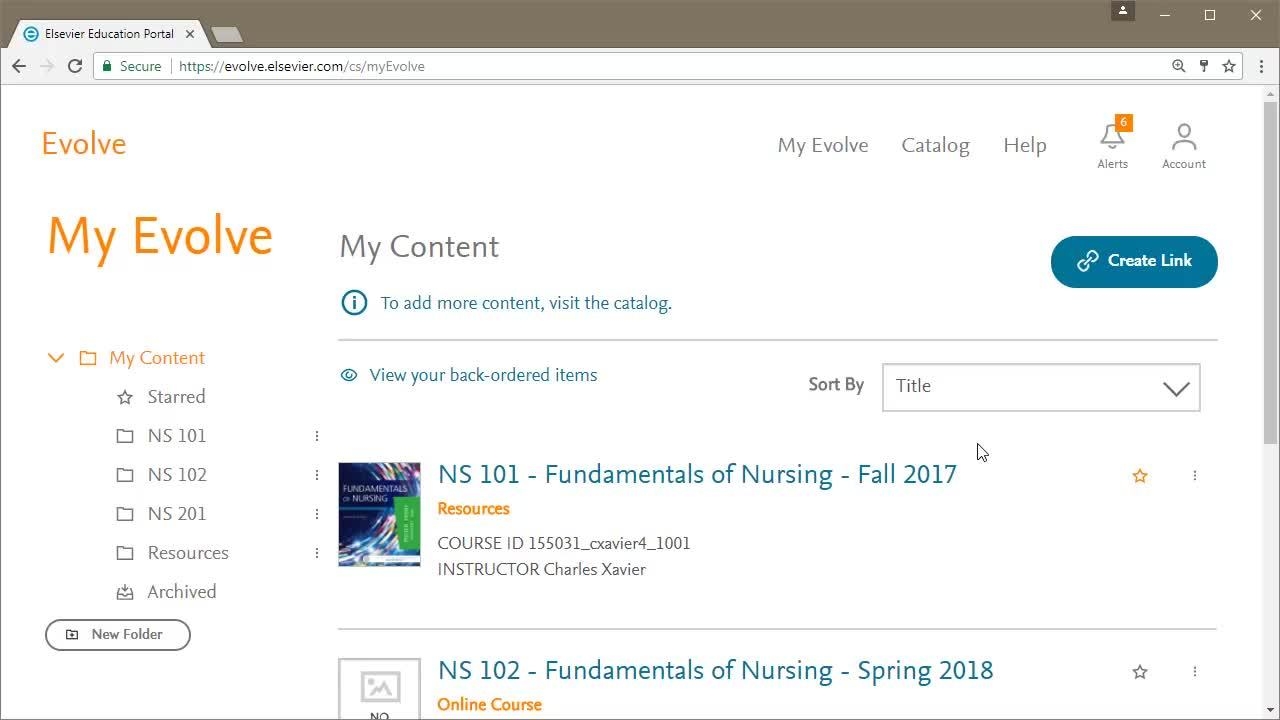The image size is (1280, 720).
Task: Show Starred items in sidebar
Action: point(176,397)
